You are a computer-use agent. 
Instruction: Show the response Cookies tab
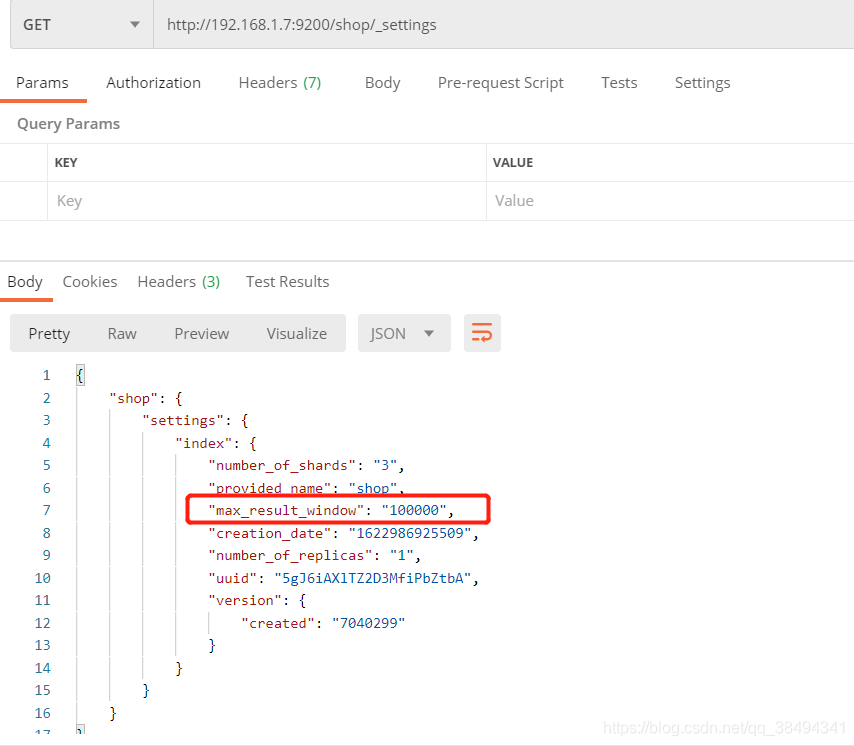tap(90, 282)
